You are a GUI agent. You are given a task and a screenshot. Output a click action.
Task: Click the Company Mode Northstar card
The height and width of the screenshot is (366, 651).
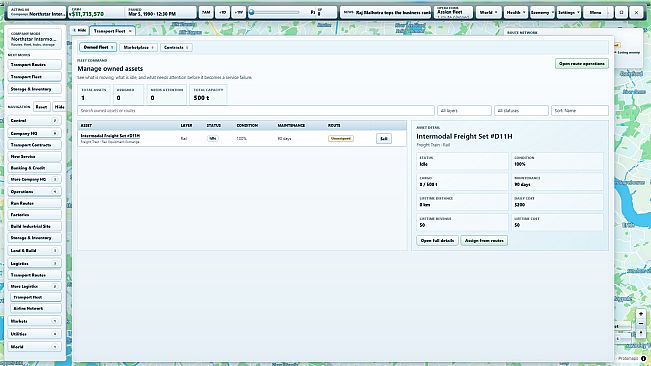[x=34, y=39]
